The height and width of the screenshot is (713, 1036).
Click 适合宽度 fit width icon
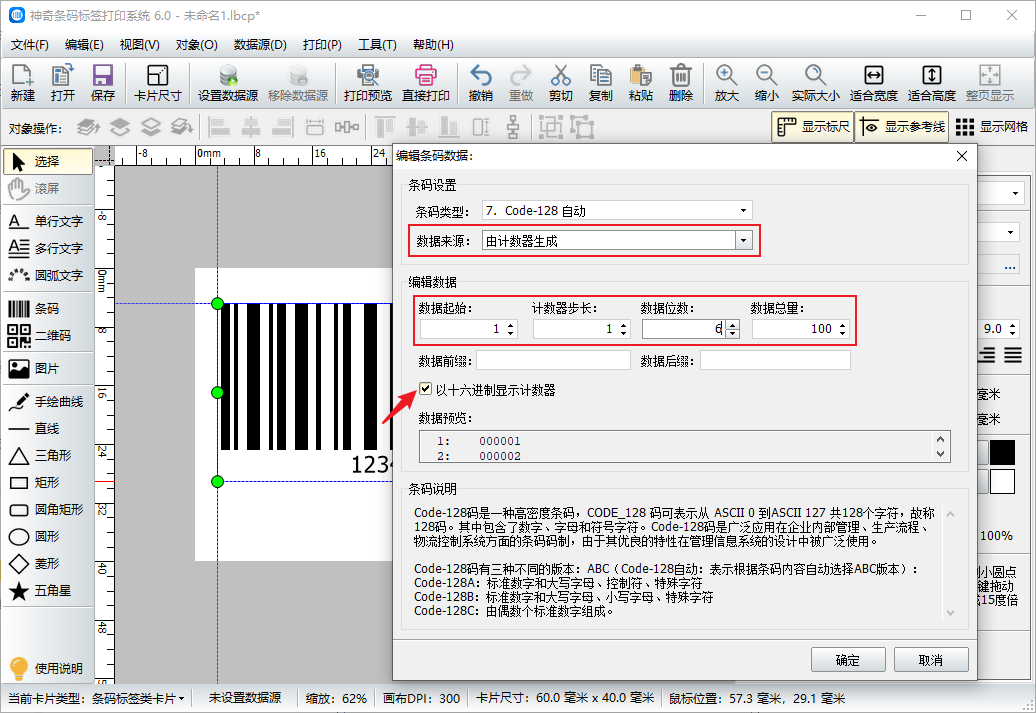point(873,83)
